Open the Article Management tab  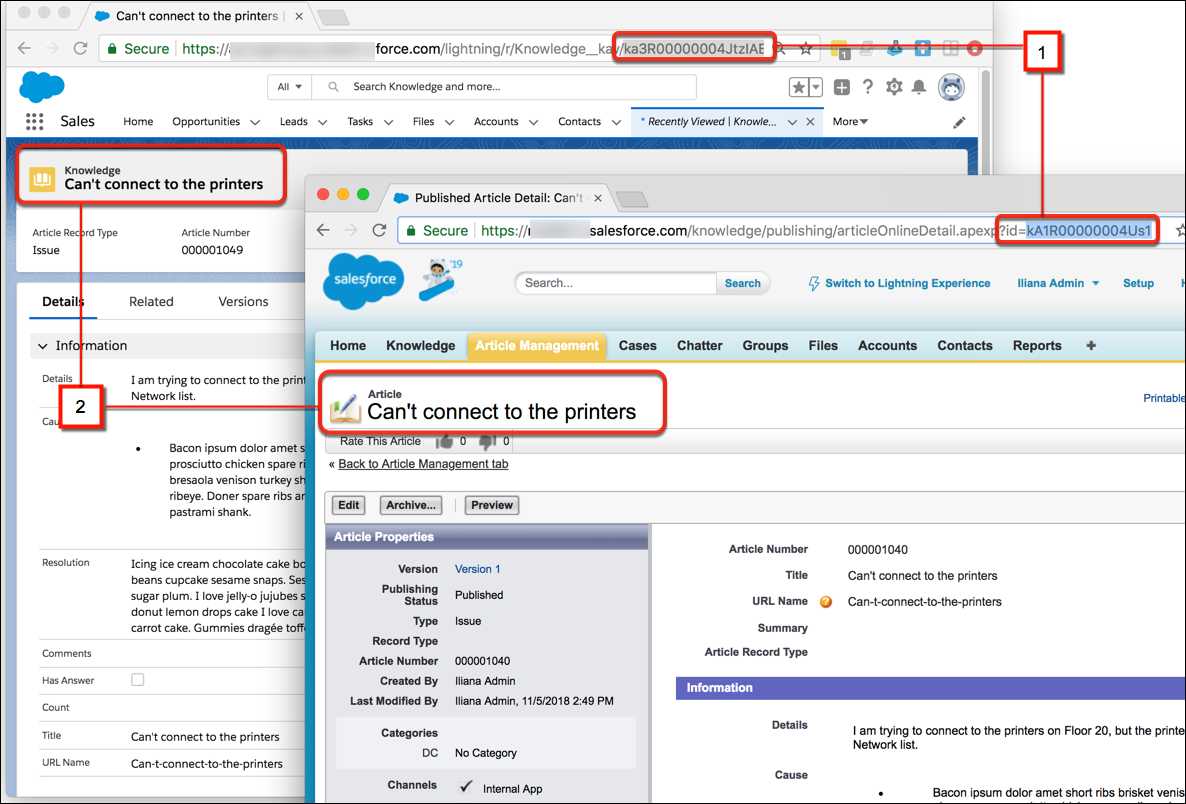click(x=537, y=346)
